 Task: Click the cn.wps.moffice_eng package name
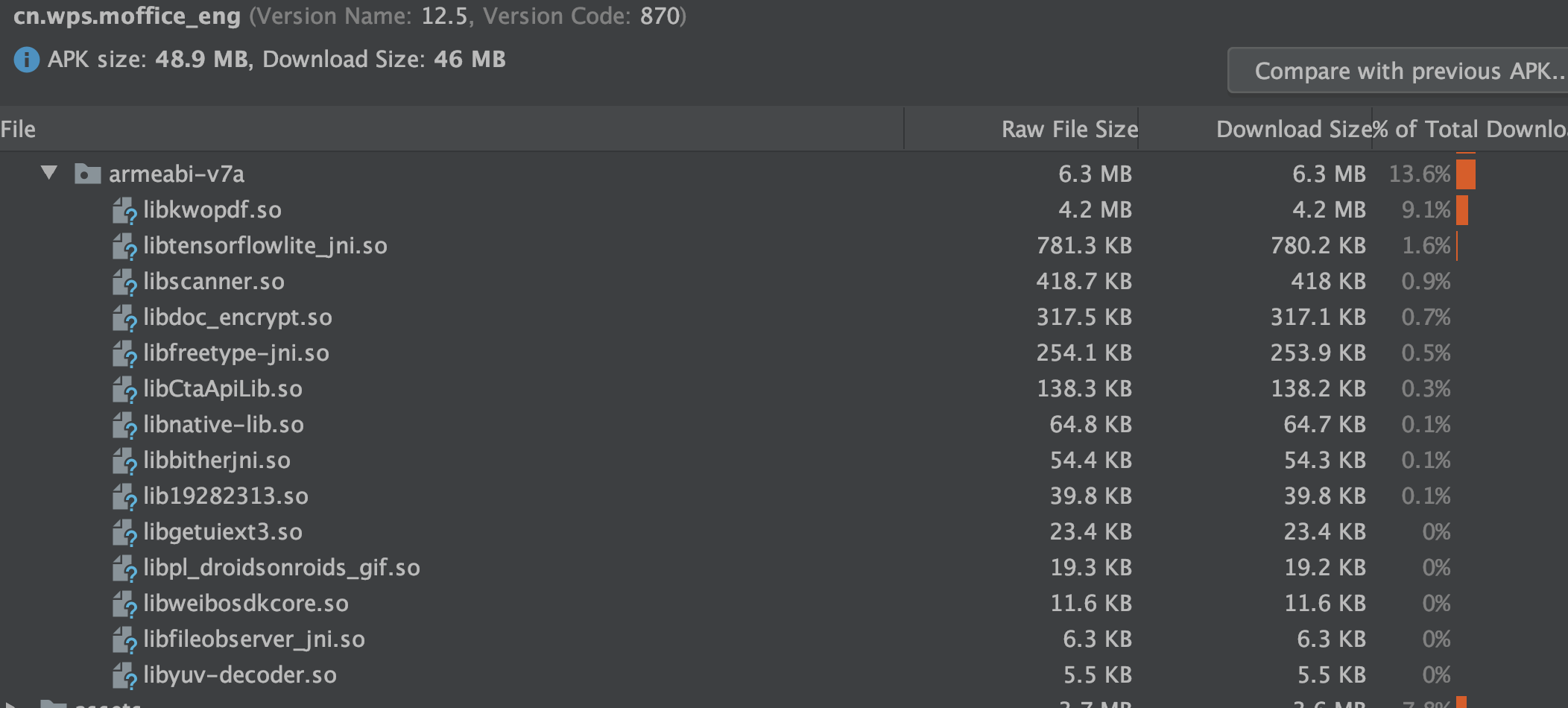click(x=127, y=16)
